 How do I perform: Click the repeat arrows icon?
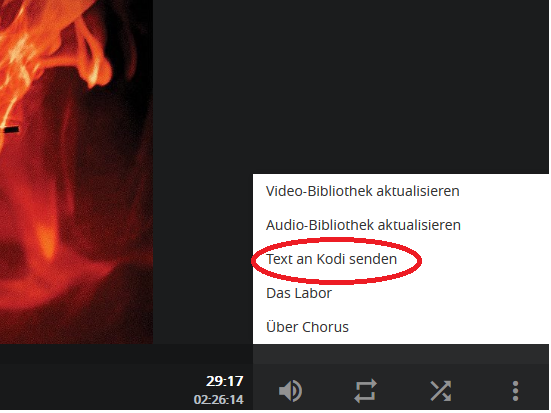click(x=365, y=391)
